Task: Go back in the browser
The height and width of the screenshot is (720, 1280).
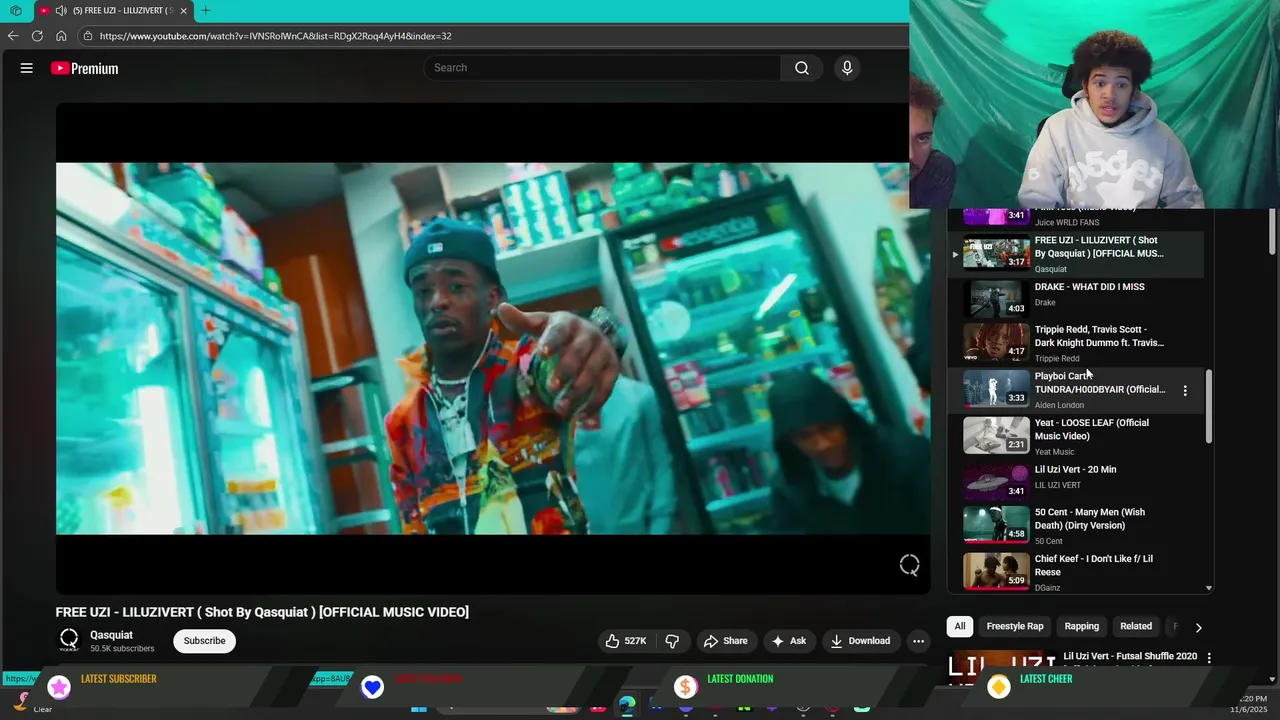Action: click(13, 36)
